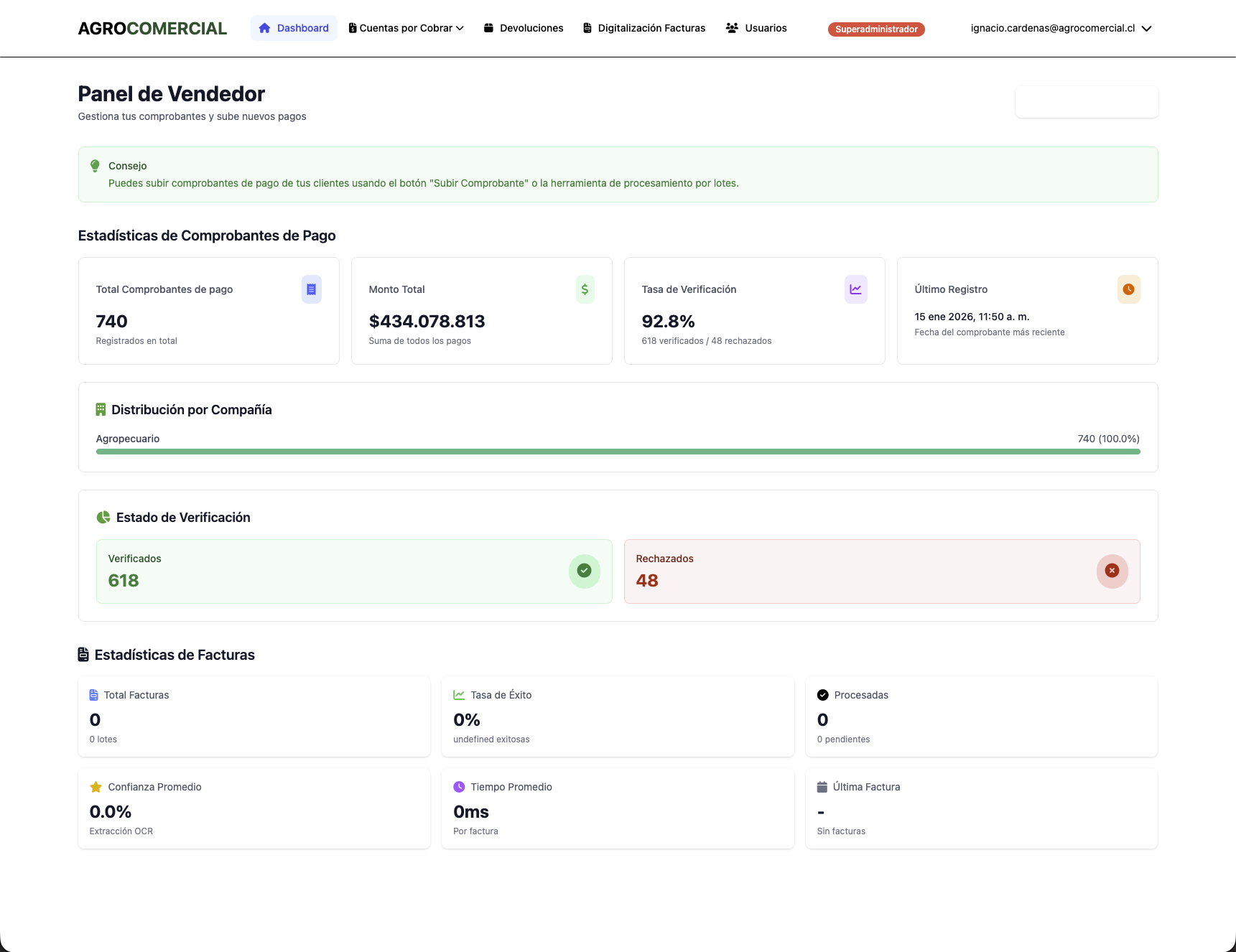Click the building icon by Distribución por Compañía
The image size is (1236, 952).
[101, 409]
